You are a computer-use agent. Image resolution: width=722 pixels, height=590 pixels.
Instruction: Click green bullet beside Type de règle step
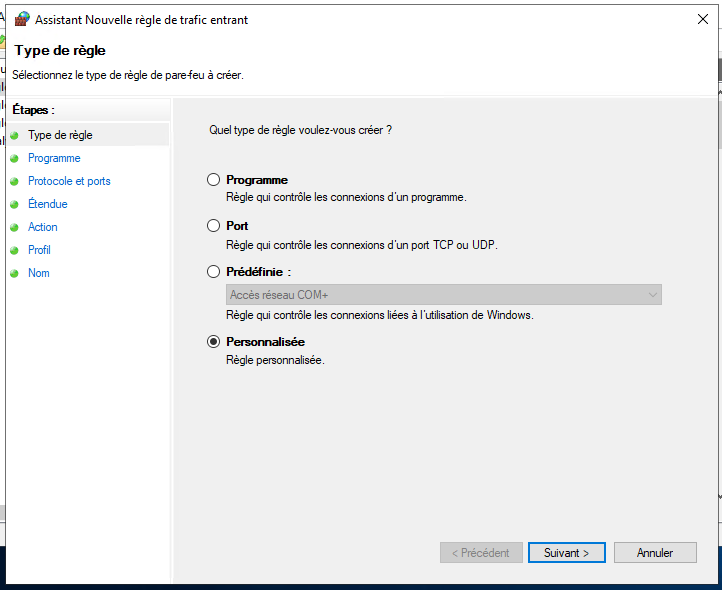(x=14, y=135)
